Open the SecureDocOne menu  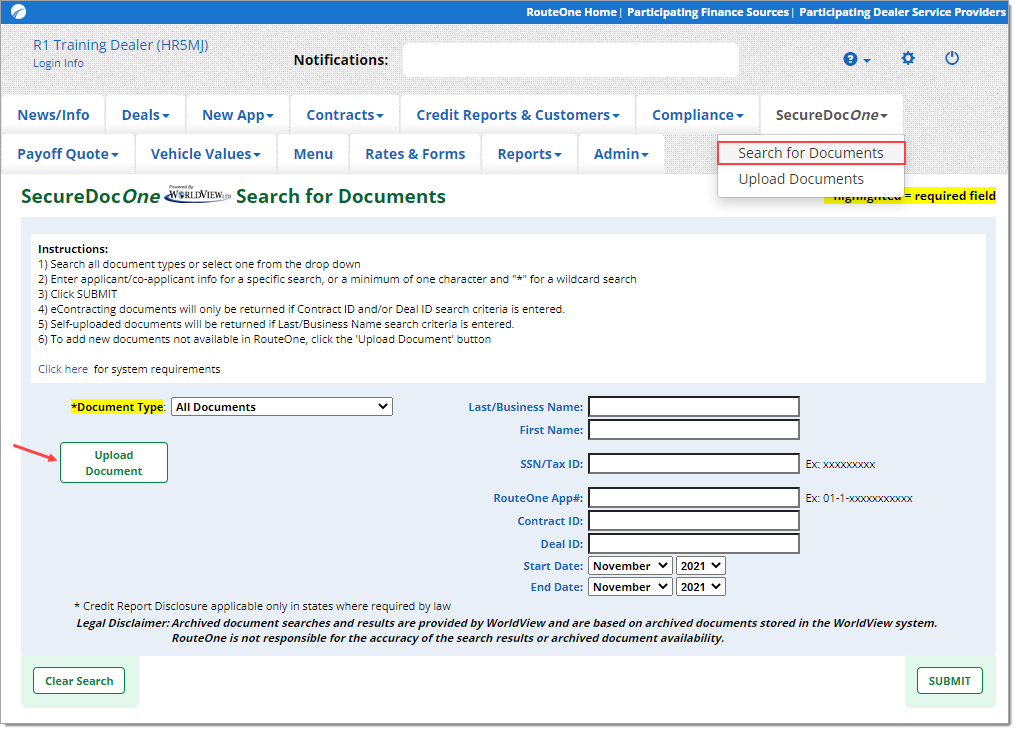[831, 115]
